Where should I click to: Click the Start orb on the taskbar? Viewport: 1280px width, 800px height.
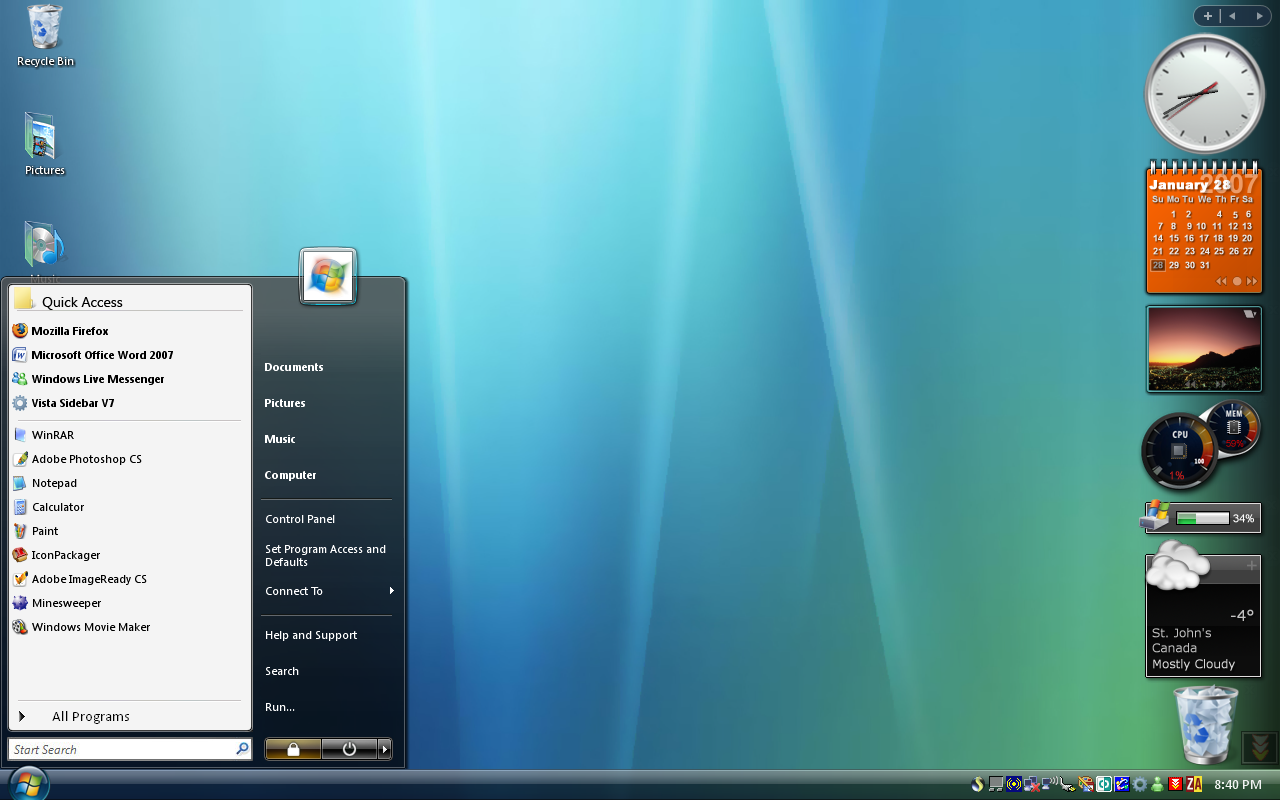(27, 783)
